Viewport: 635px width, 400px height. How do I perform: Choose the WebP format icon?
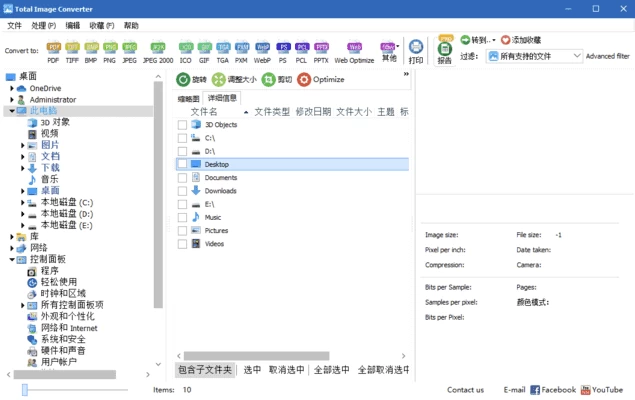262,48
